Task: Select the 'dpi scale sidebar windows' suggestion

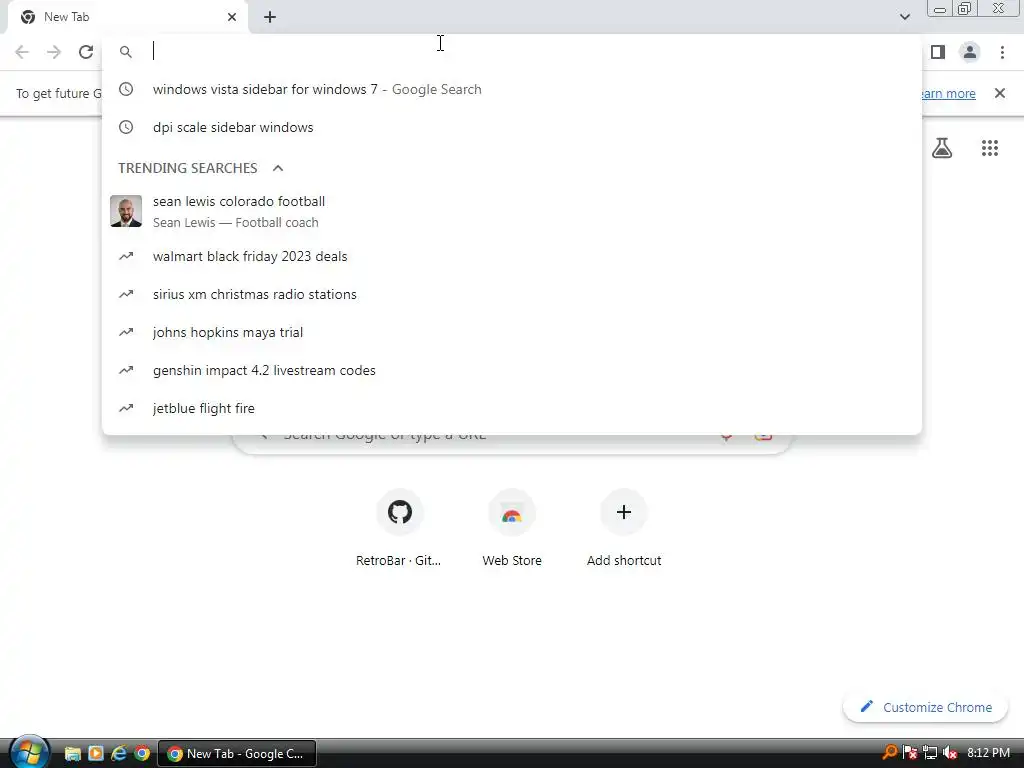Action: (511, 127)
